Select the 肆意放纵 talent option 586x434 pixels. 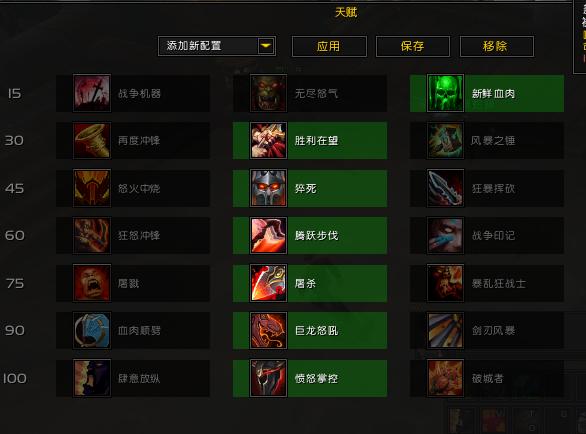click(x=133, y=378)
